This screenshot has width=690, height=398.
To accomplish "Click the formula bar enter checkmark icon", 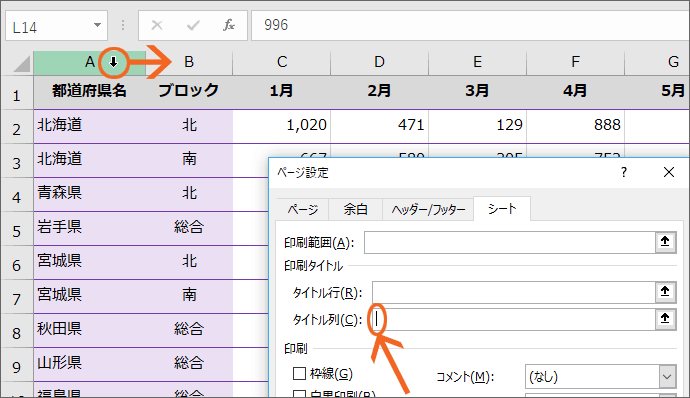I will coord(193,25).
